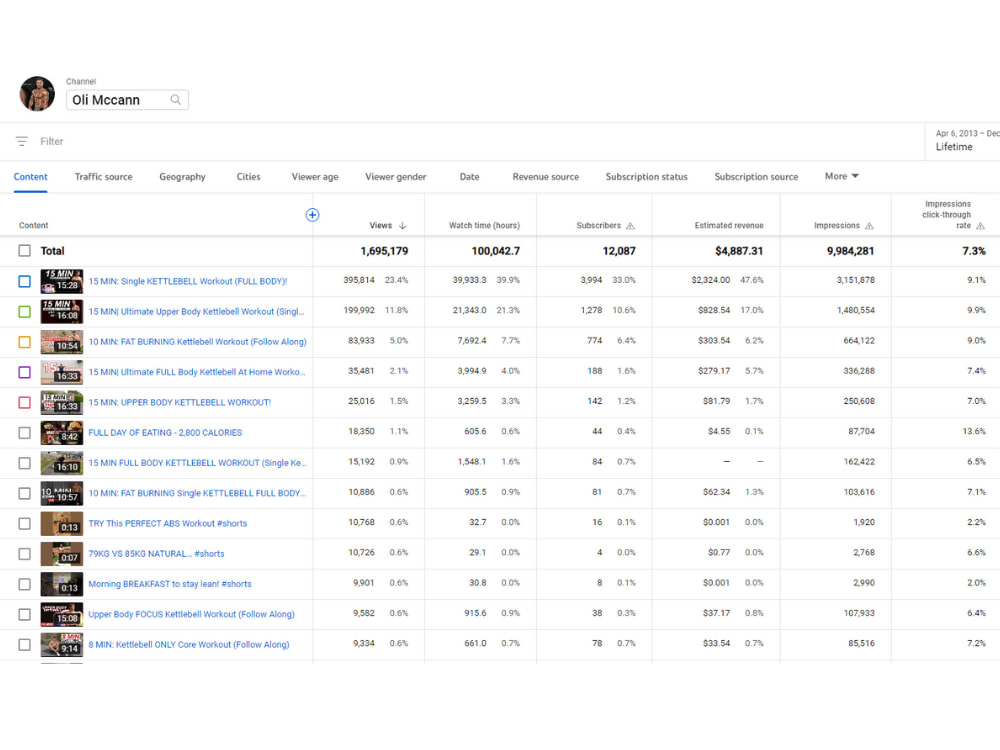Open the Viewer gender tab

coord(395,177)
